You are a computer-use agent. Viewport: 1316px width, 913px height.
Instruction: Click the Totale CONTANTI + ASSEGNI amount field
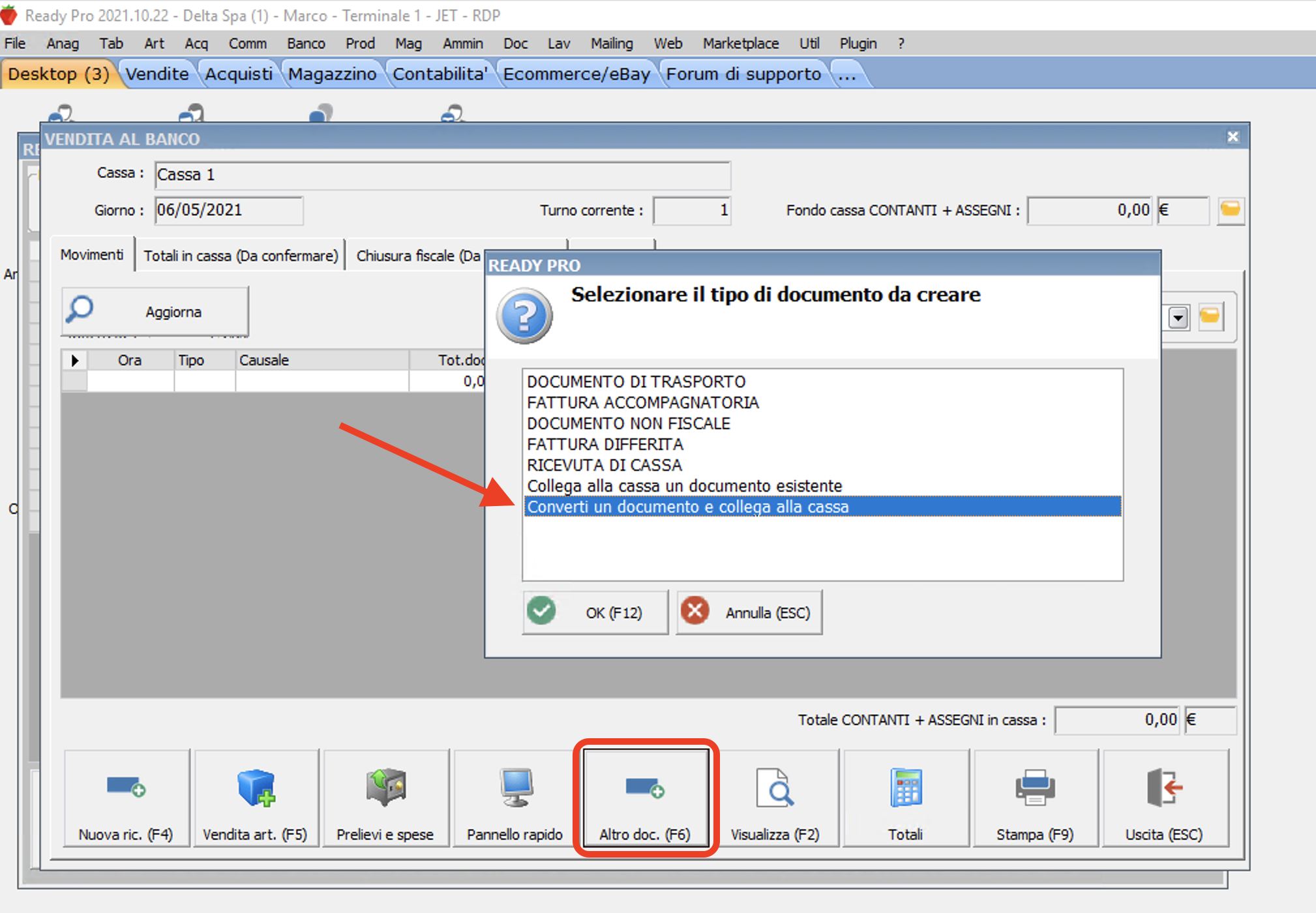coord(1117,720)
